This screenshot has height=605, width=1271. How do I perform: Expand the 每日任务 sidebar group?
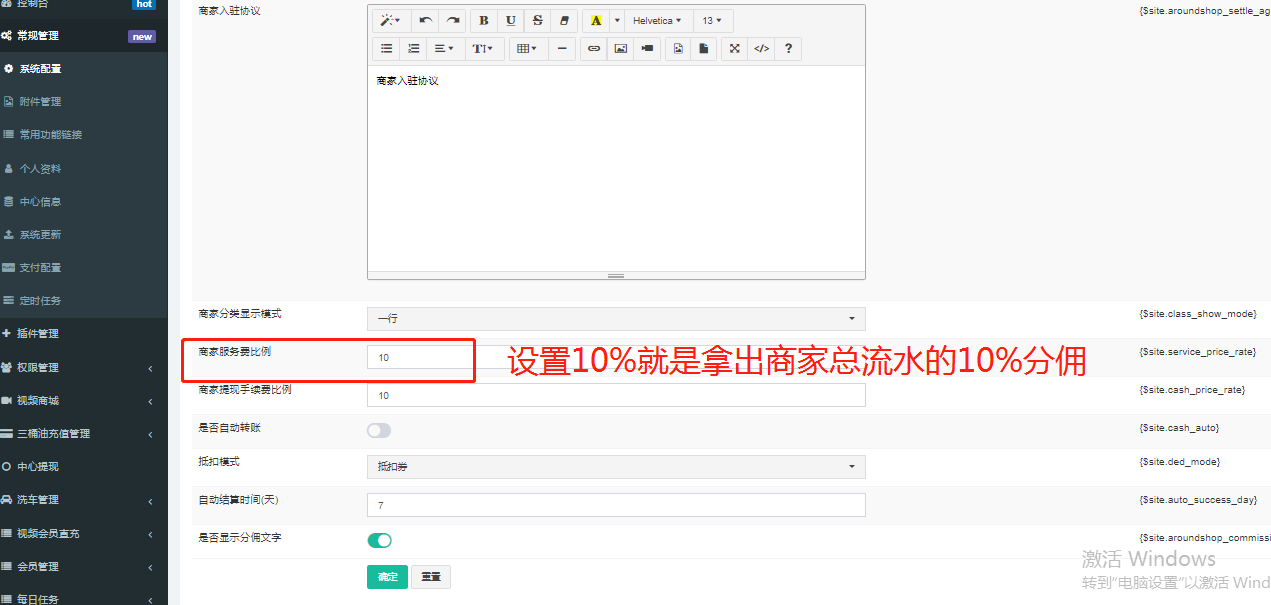[84, 598]
